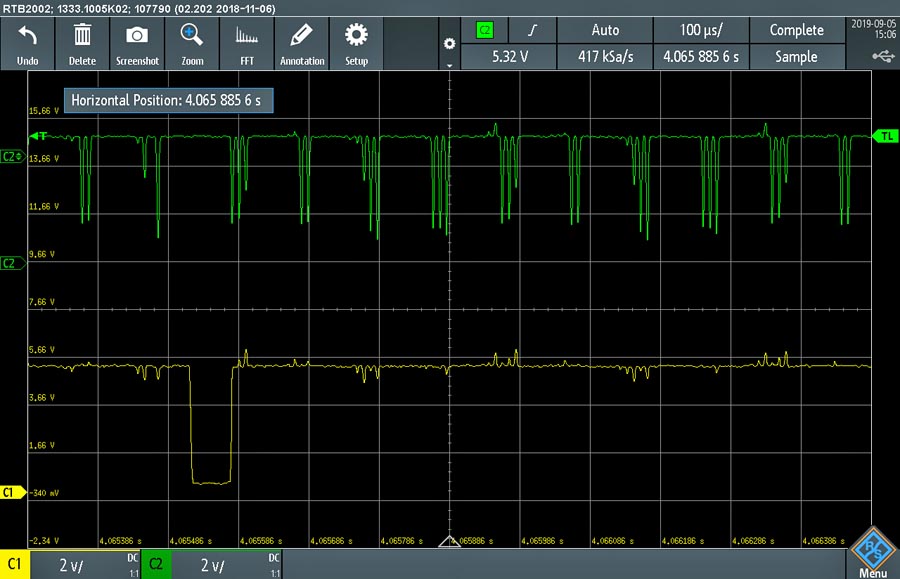
Task: Select the 4.065986 s time axis label
Action: (x=542, y=541)
